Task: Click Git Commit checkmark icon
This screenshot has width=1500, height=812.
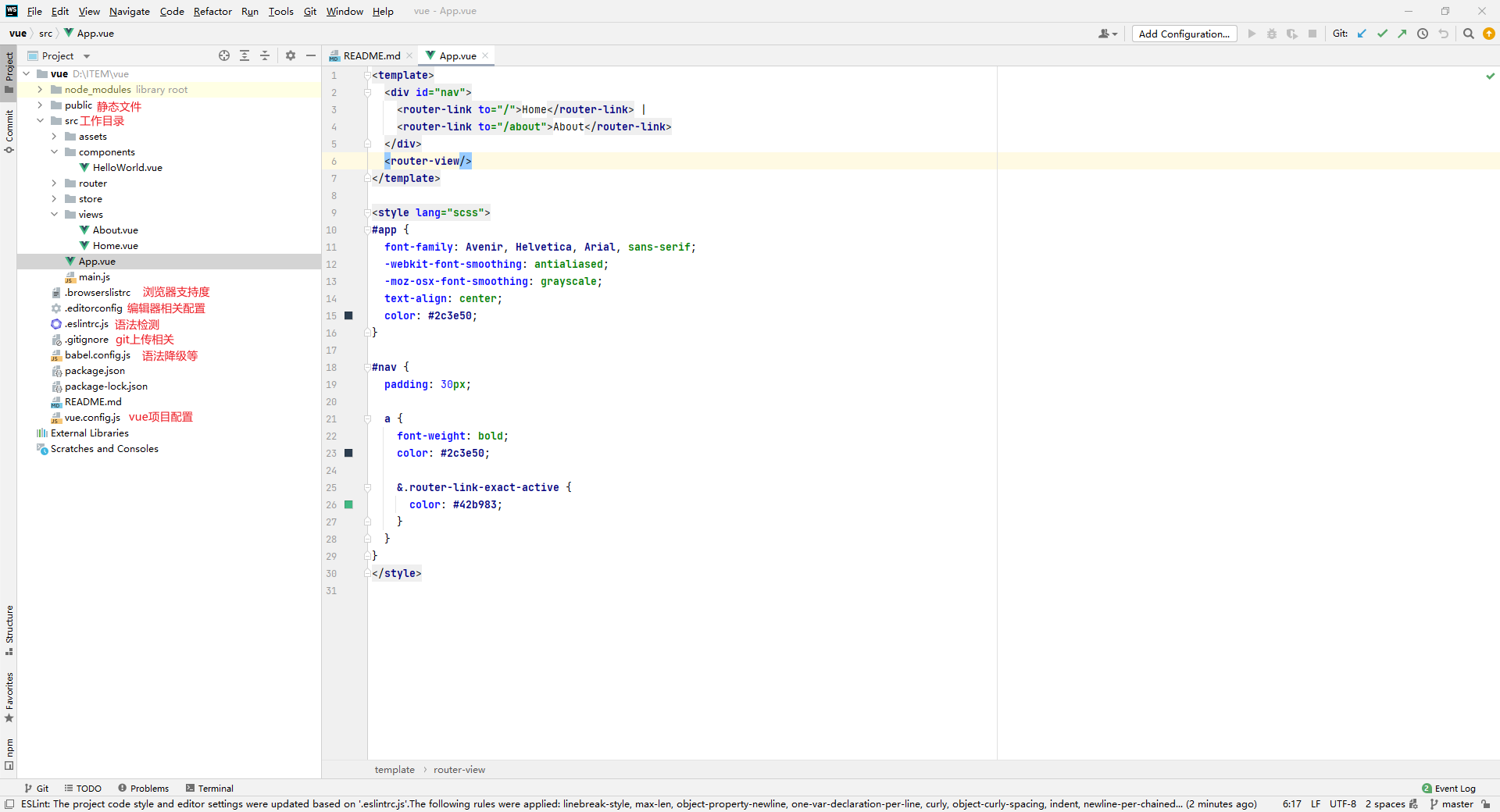Action: (x=1382, y=34)
